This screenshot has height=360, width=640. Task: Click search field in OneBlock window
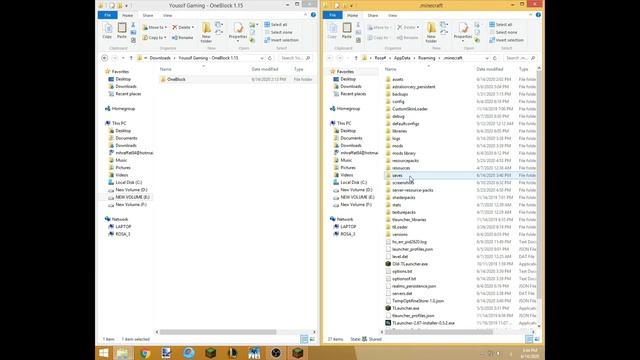pyautogui.click(x=296, y=58)
